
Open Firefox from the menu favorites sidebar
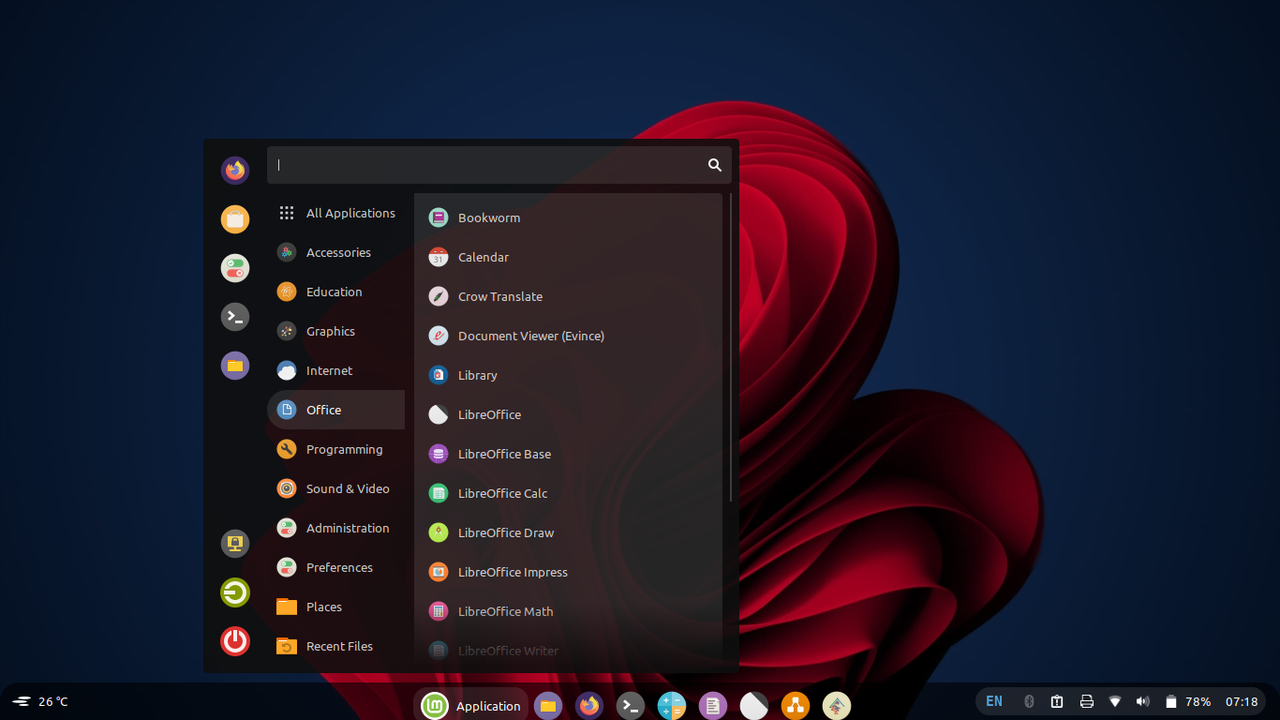(235, 171)
